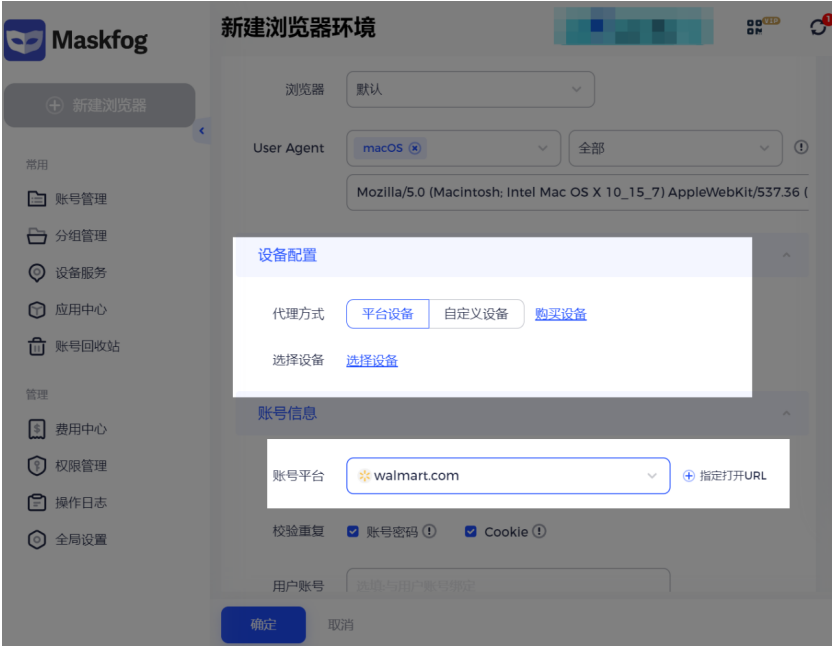Image resolution: width=832 pixels, height=646 pixels.
Task: Click the 设备配置 section title
Action: point(287,255)
